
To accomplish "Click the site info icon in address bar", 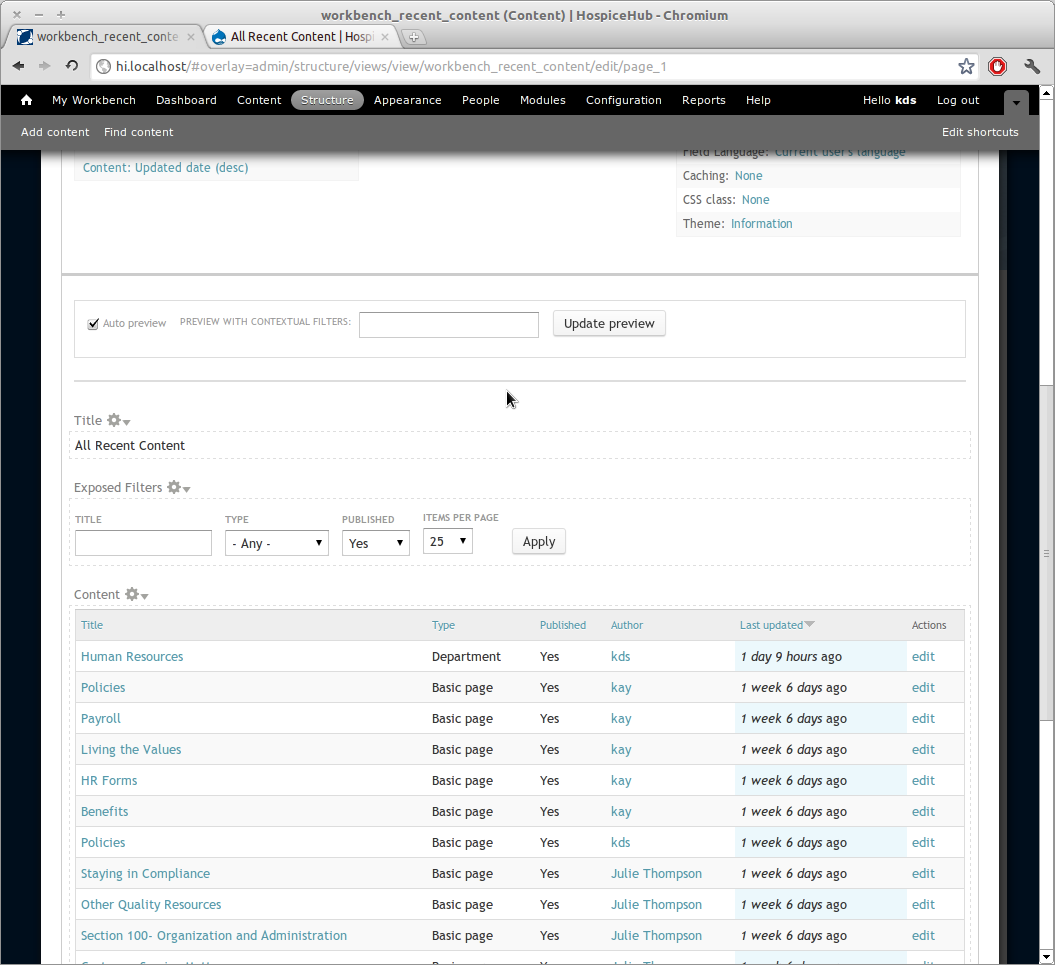I will tap(103, 66).
